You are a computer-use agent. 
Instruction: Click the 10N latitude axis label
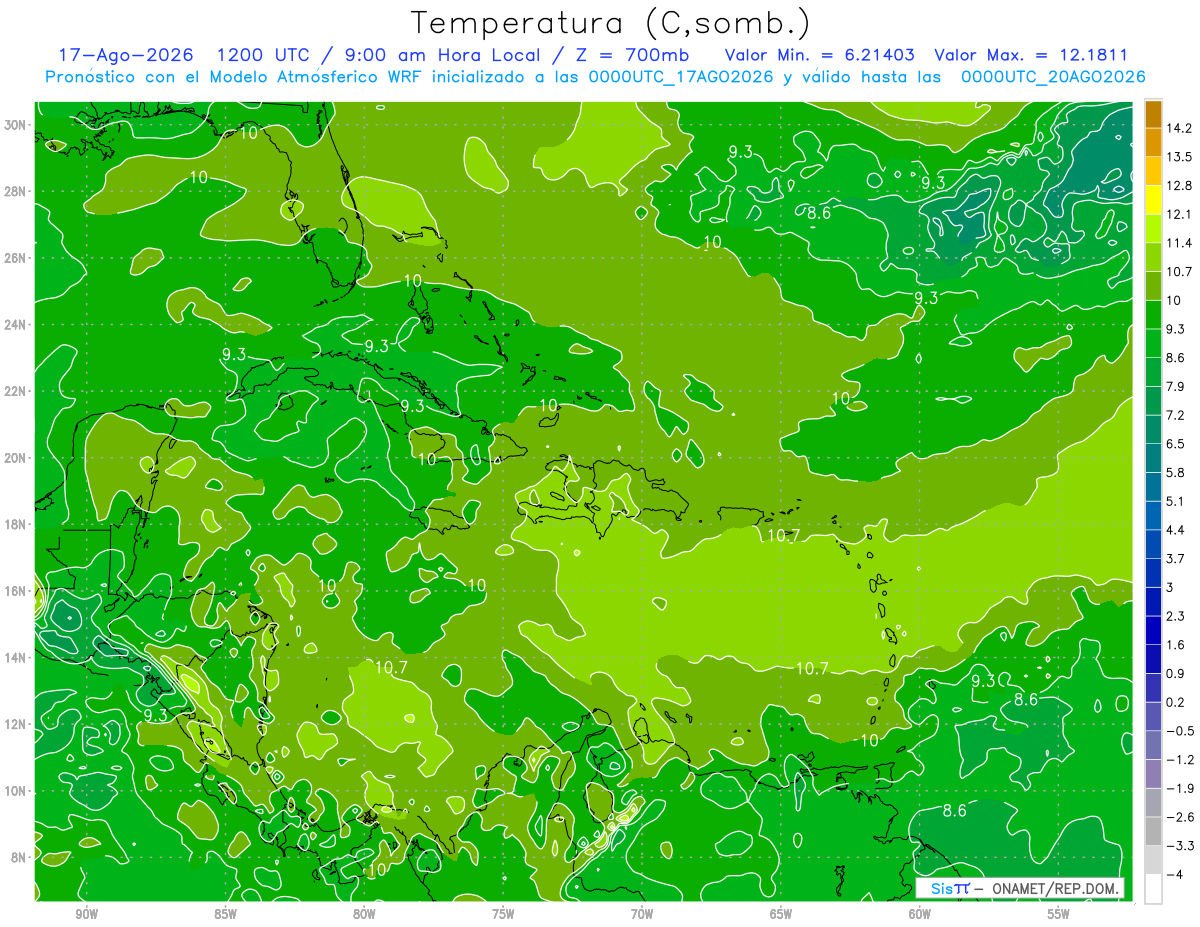pyautogui.click(x=16, y=791)
